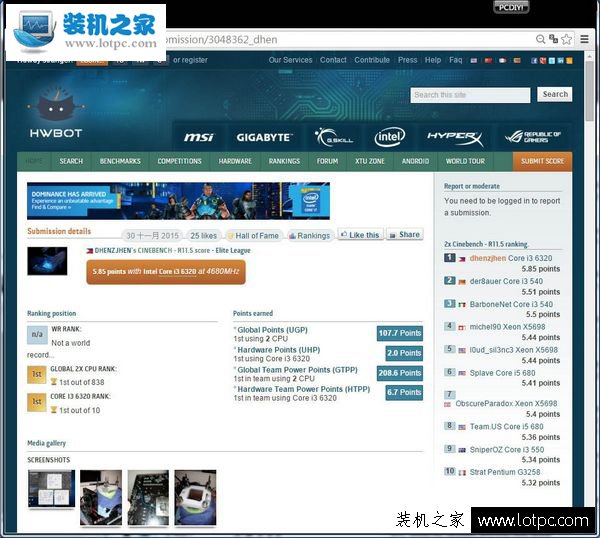Open the Our Services link
Image resolution: width=600 pixels, height=538 pixels.
290,60
